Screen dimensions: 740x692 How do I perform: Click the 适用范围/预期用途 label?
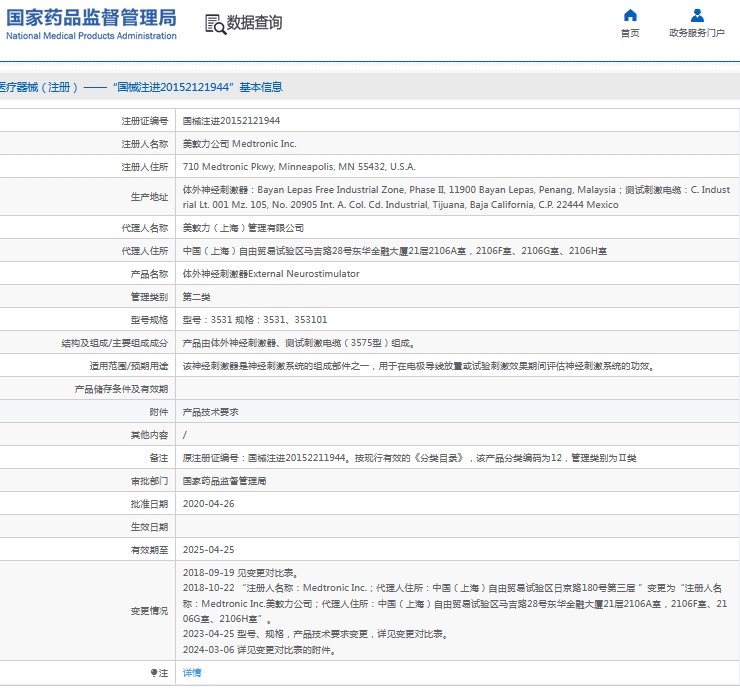(129, 366)
